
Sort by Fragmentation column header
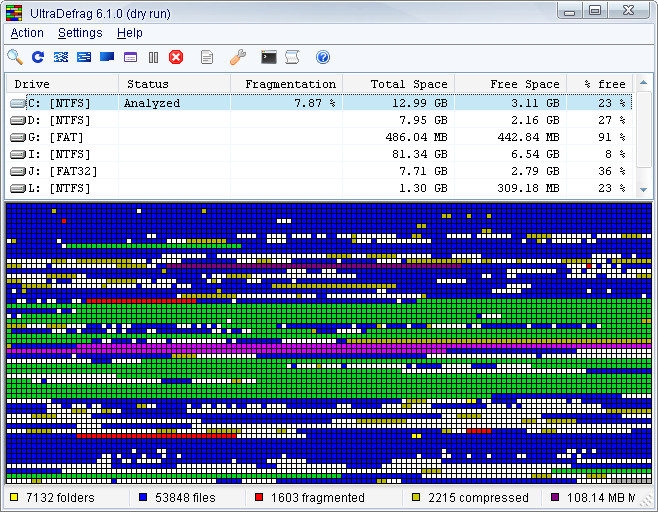click(286, 84)
